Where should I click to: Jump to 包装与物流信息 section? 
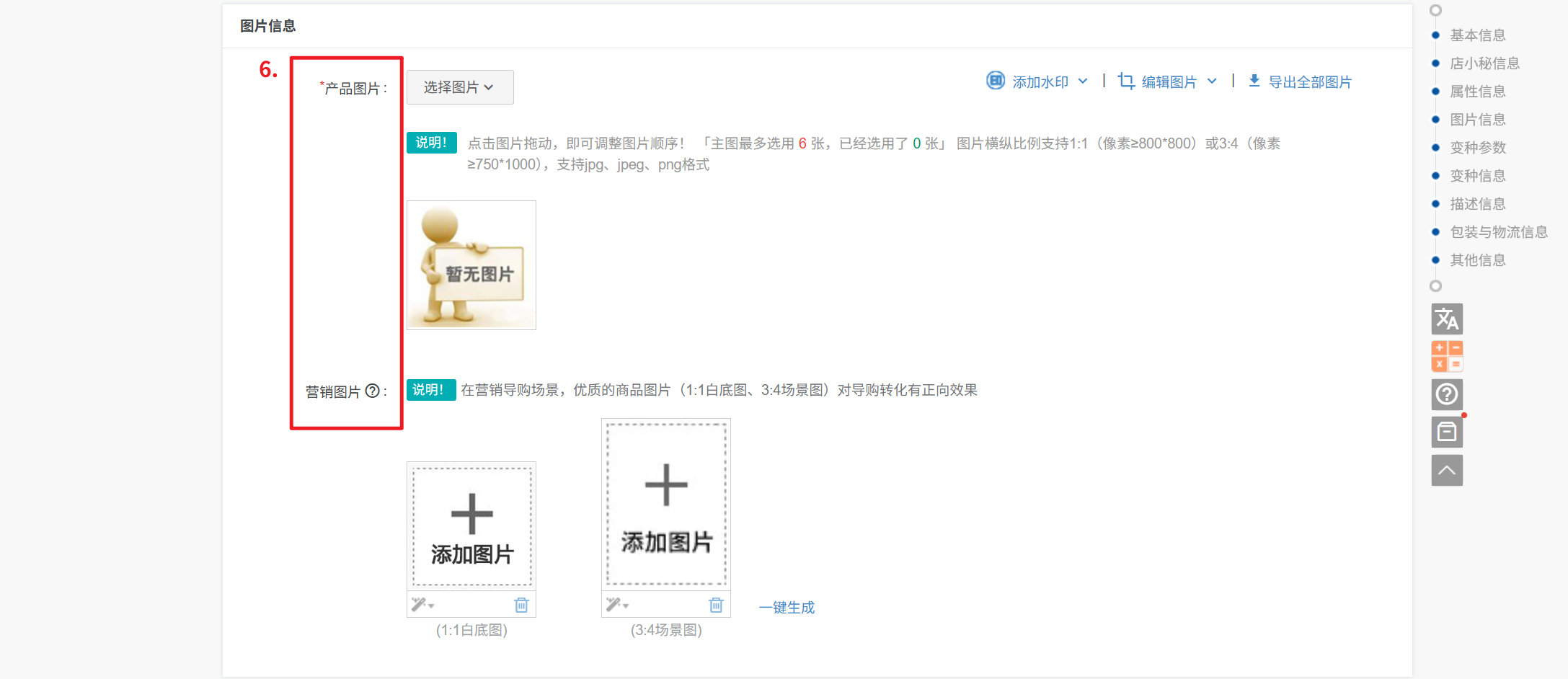(1499, 232)
